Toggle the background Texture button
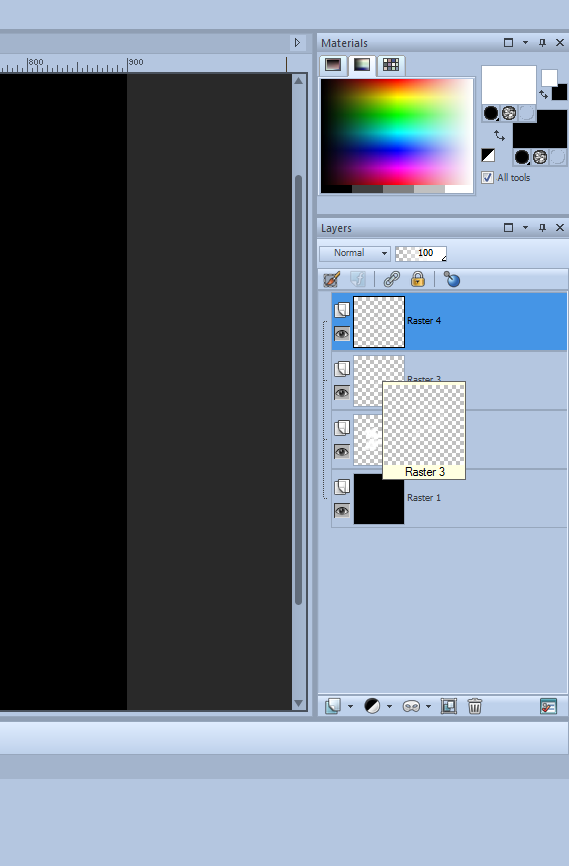 540,157
